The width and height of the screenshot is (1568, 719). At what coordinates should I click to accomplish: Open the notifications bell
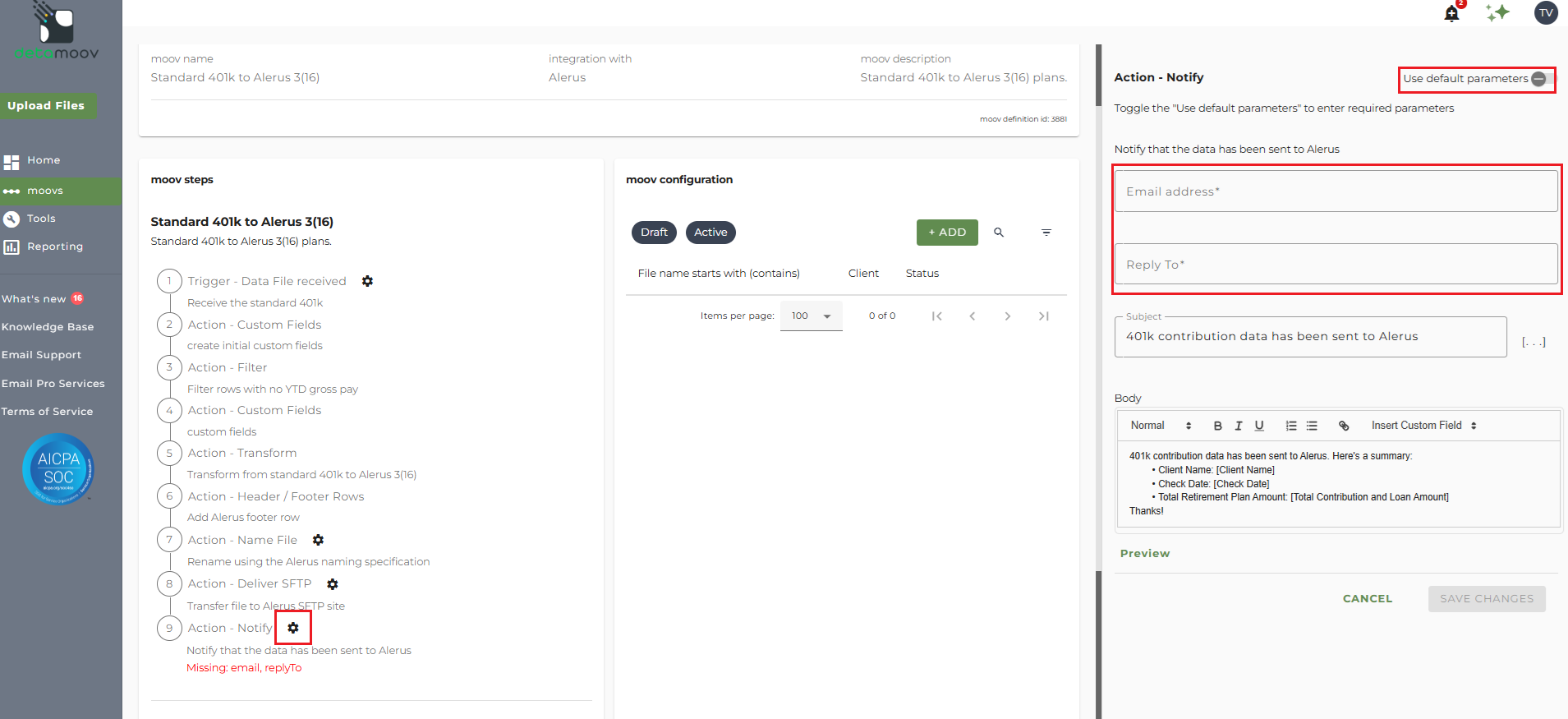(x=1451, y=13)
